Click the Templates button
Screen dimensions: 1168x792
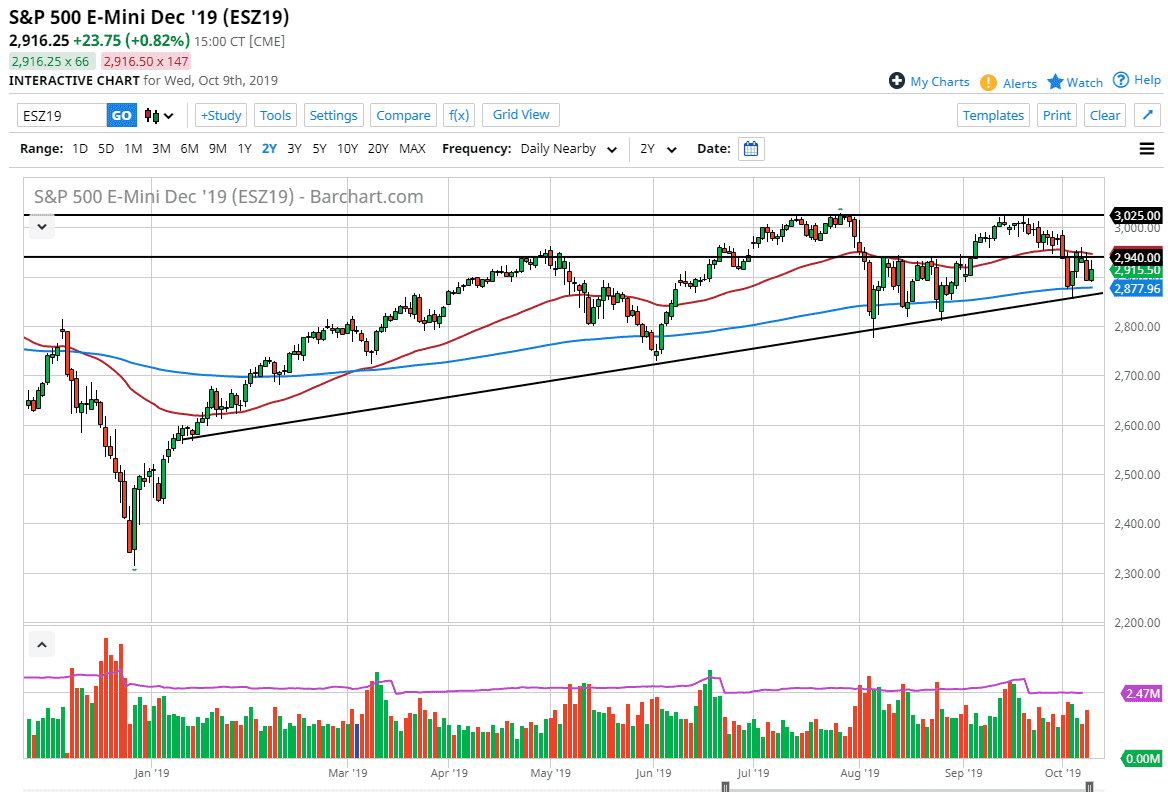pos(993,115)
